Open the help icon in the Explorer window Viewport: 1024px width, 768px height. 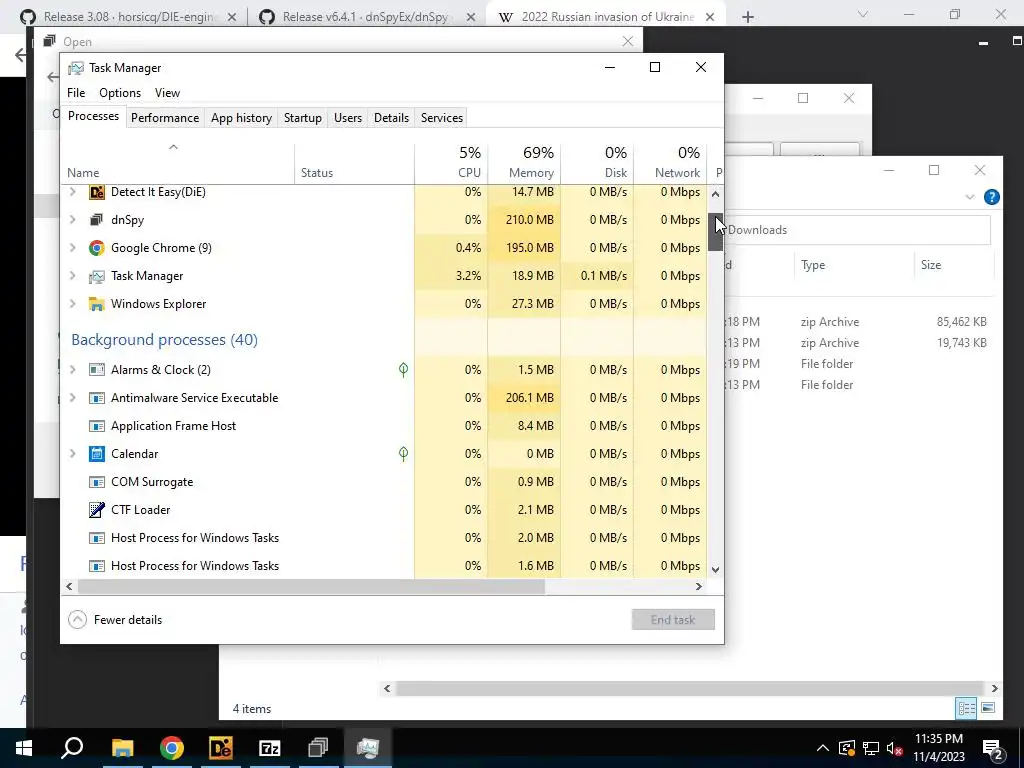point(991,197)
